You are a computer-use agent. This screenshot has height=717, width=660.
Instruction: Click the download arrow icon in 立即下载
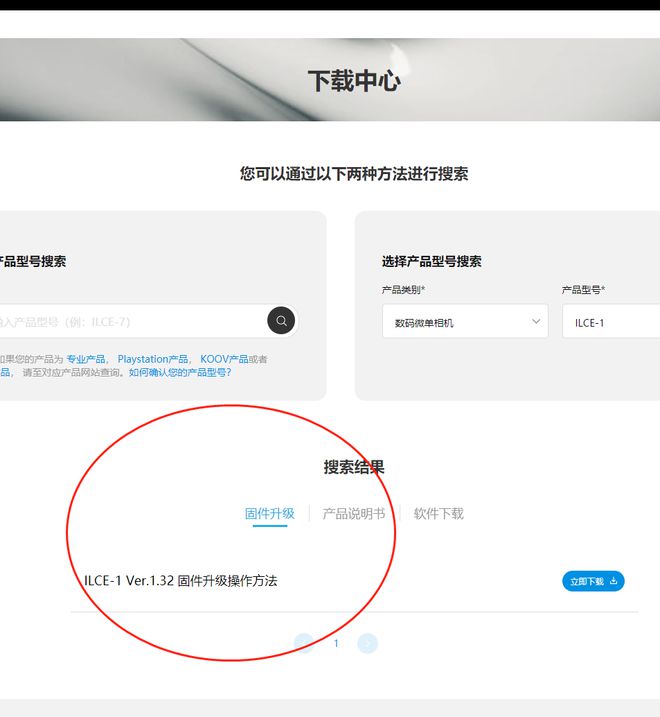[x=614, y=581]
